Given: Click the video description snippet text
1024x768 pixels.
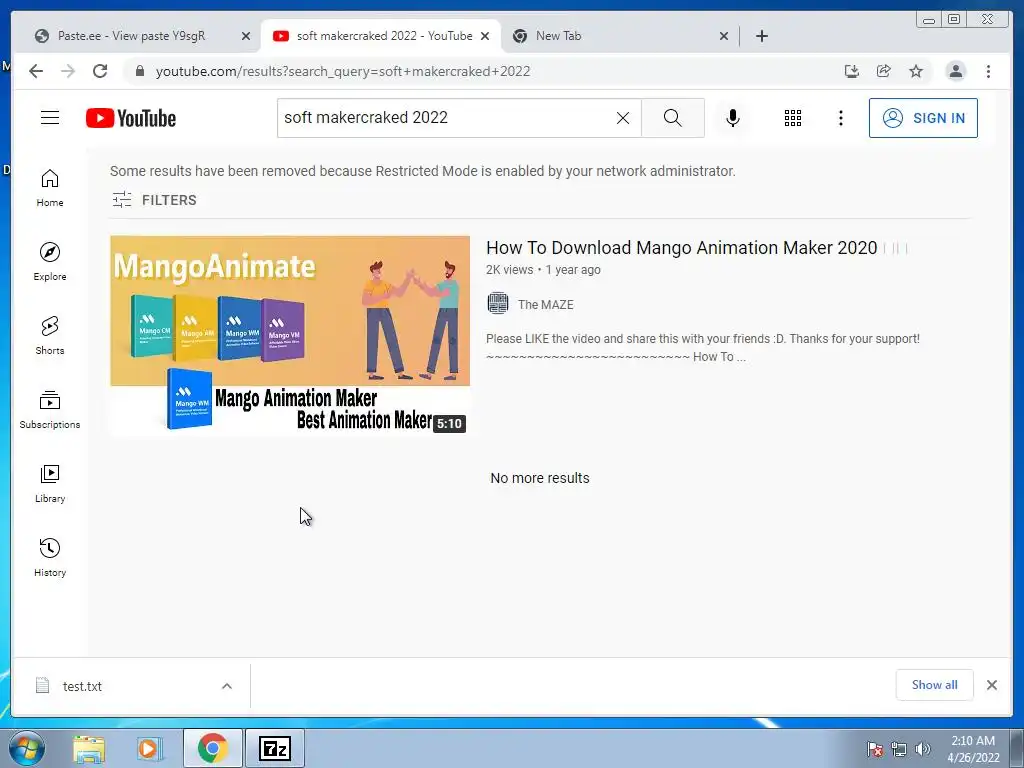Looking at the screenshot, I should [x=703, y=347].
